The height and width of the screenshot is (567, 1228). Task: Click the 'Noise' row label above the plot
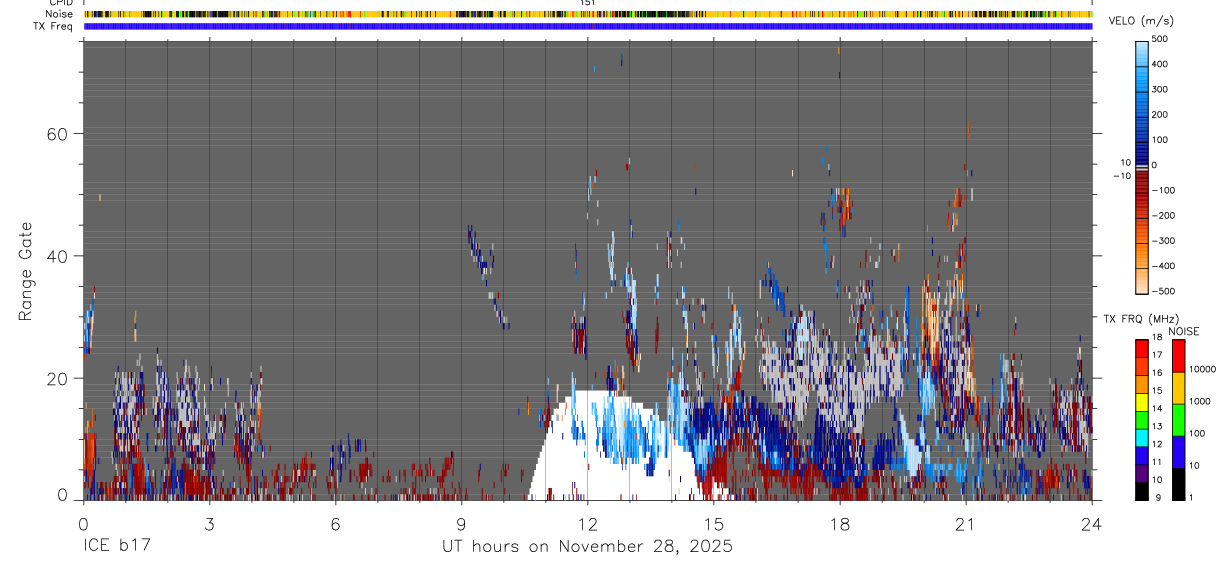coord(58,14)
